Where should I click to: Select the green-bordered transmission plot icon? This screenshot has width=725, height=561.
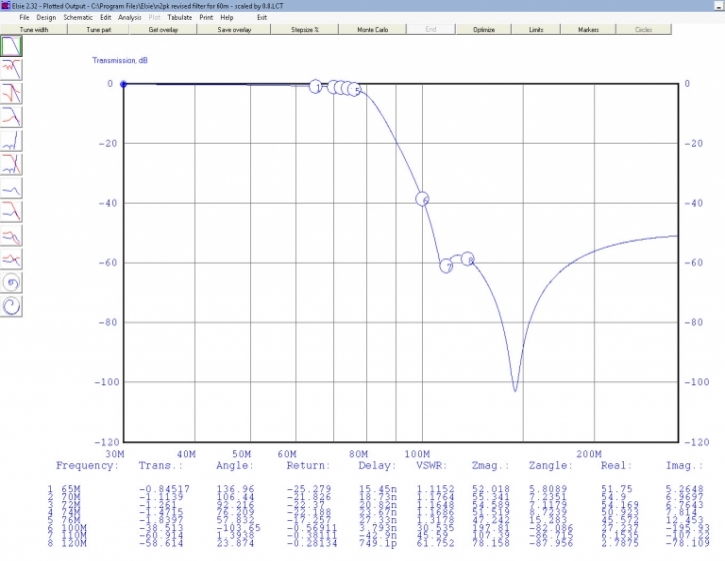pos(12,47)
